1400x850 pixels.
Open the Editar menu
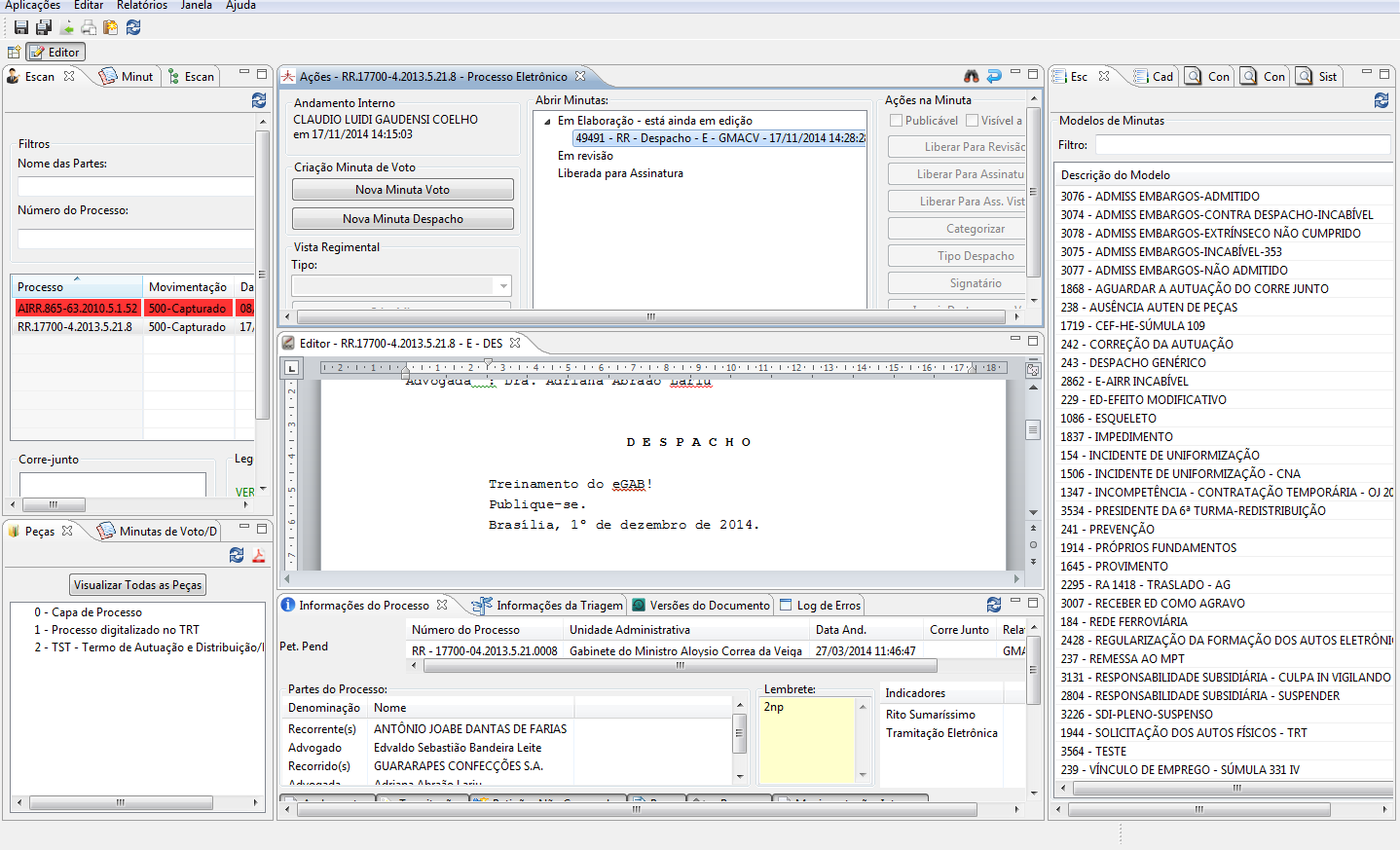(x=89, y=6)
